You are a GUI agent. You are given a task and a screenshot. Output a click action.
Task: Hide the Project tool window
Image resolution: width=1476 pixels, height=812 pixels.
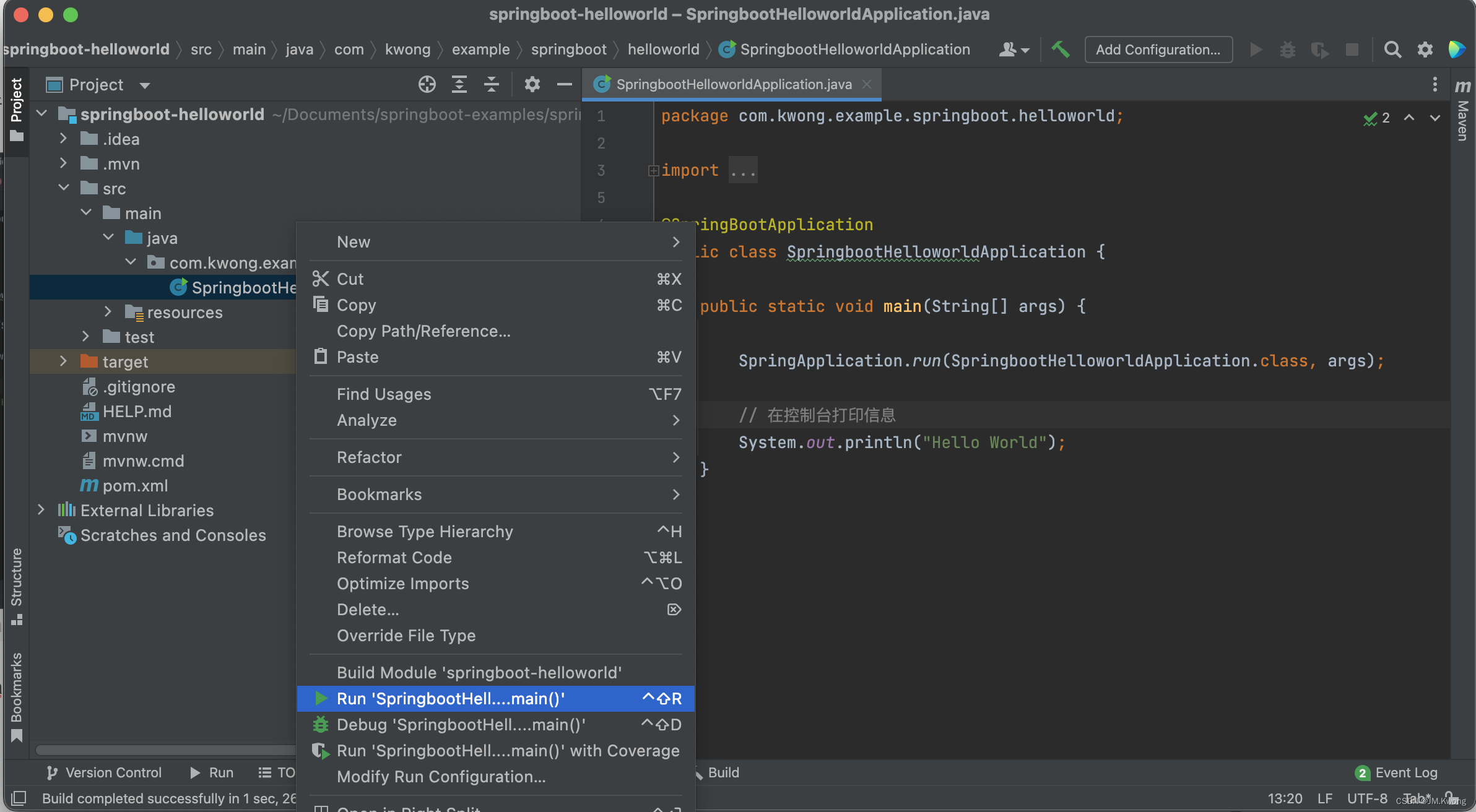tap(564, 84)
